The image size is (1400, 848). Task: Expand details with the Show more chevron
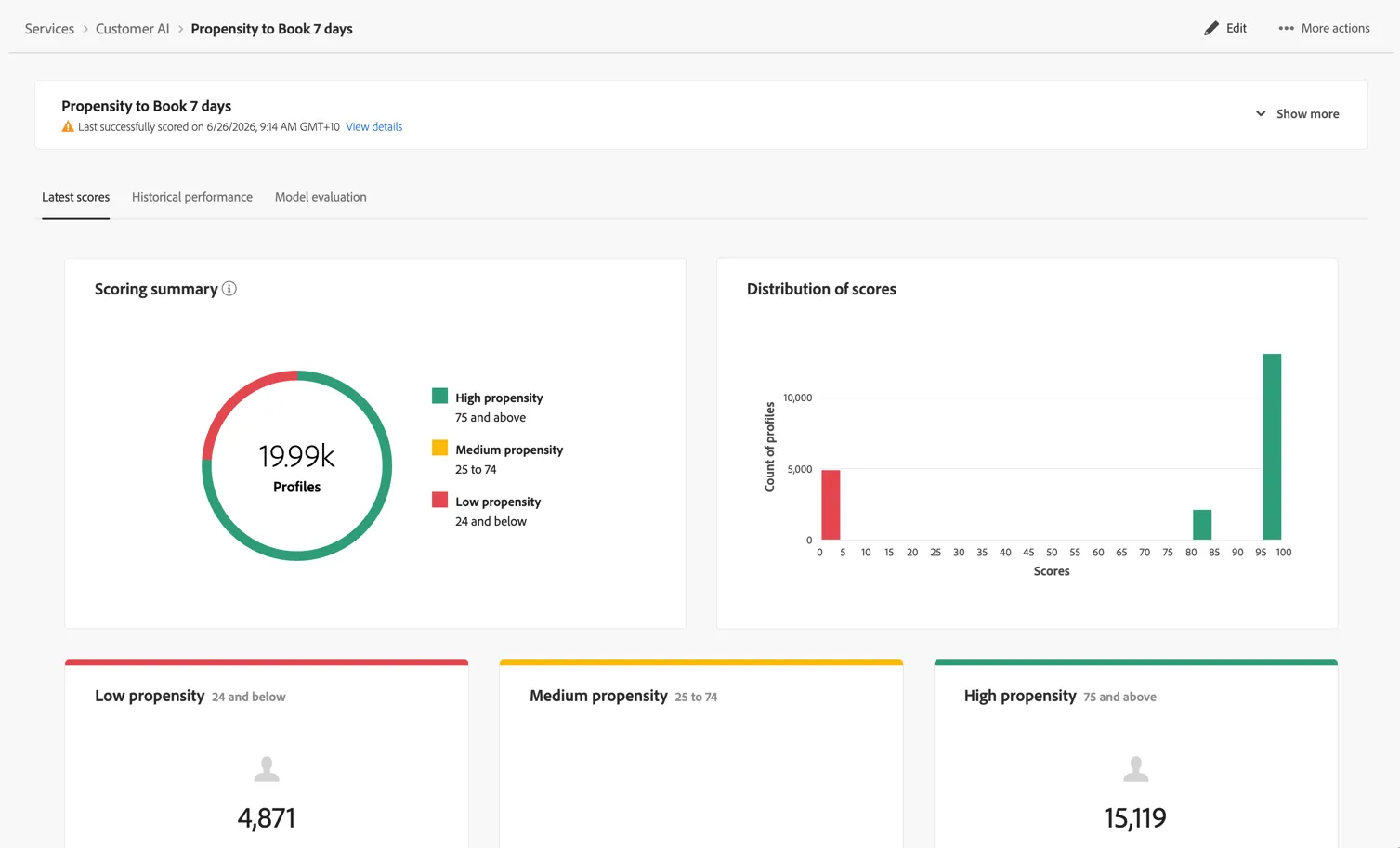1261,113
